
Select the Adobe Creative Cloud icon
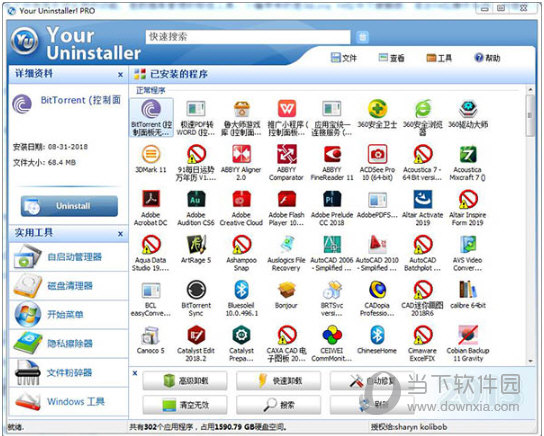241,199
